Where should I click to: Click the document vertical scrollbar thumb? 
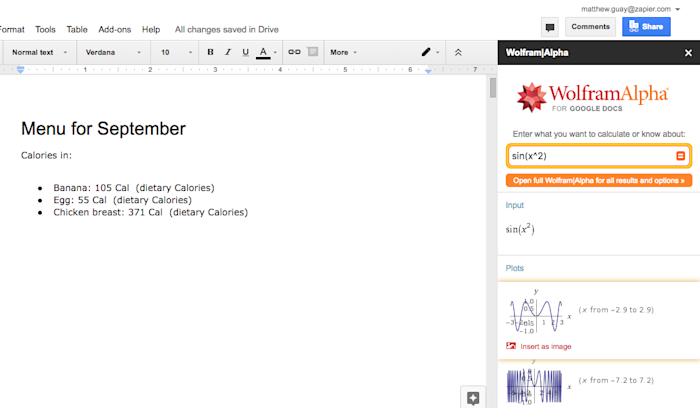click(x=492, y=87)
